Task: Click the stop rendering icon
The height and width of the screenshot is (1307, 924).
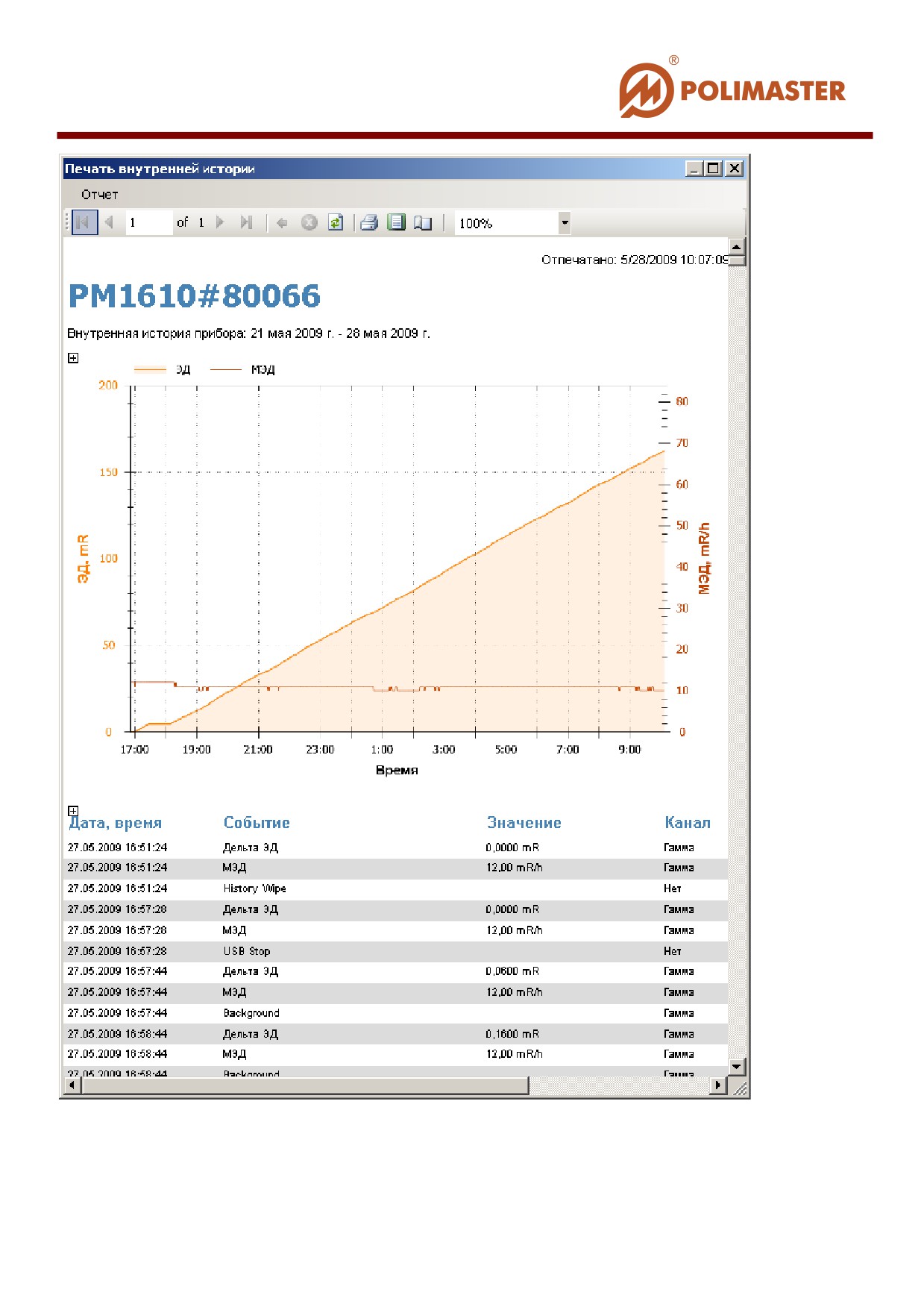Action: pos(309,222)
